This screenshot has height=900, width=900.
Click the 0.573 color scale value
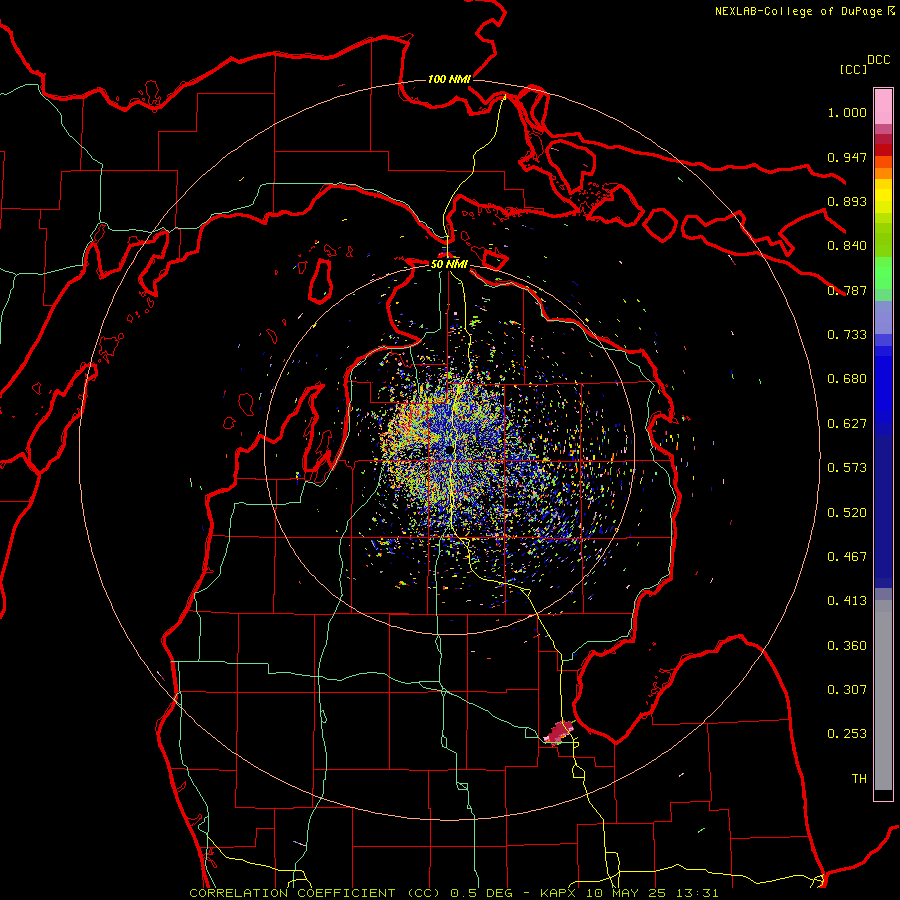(x=847, y=468)
